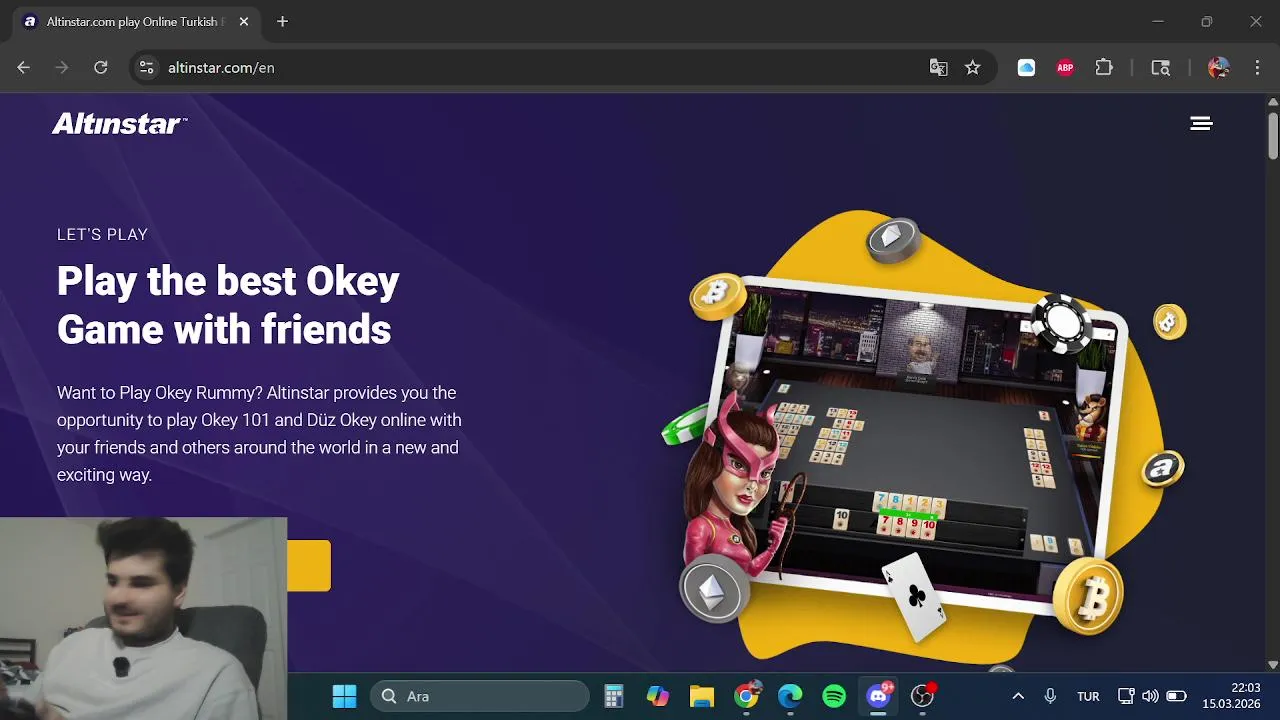Open the volume tray icon
The image size is (1280, 720).
pos(1150,696)
